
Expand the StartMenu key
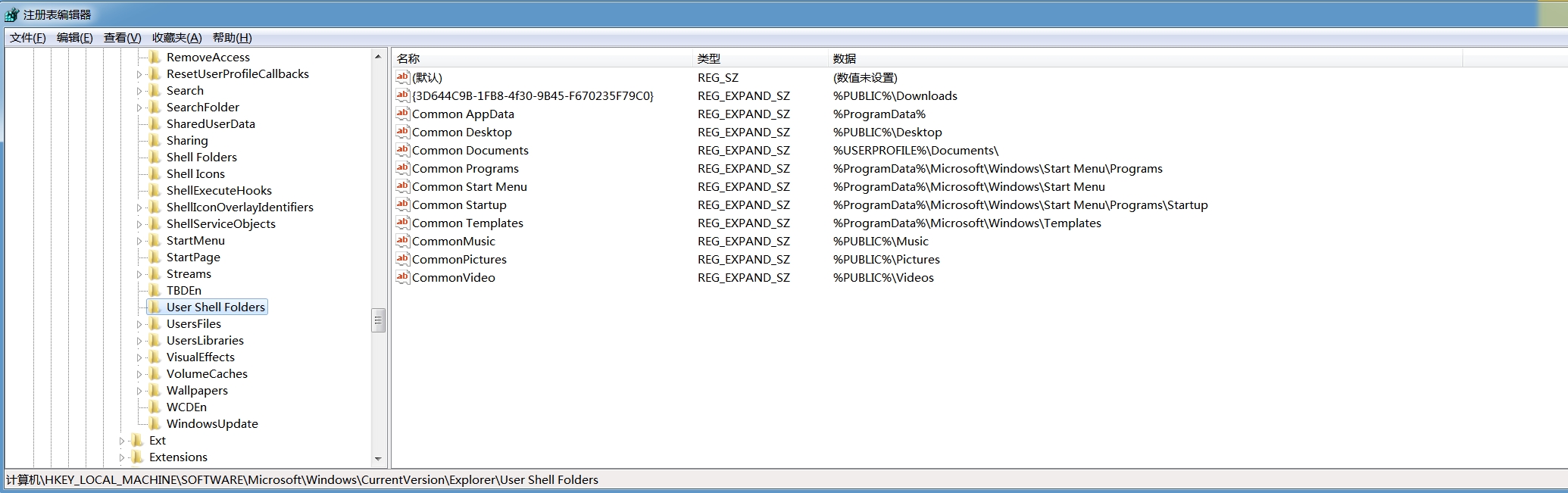(x=139, y=241)
